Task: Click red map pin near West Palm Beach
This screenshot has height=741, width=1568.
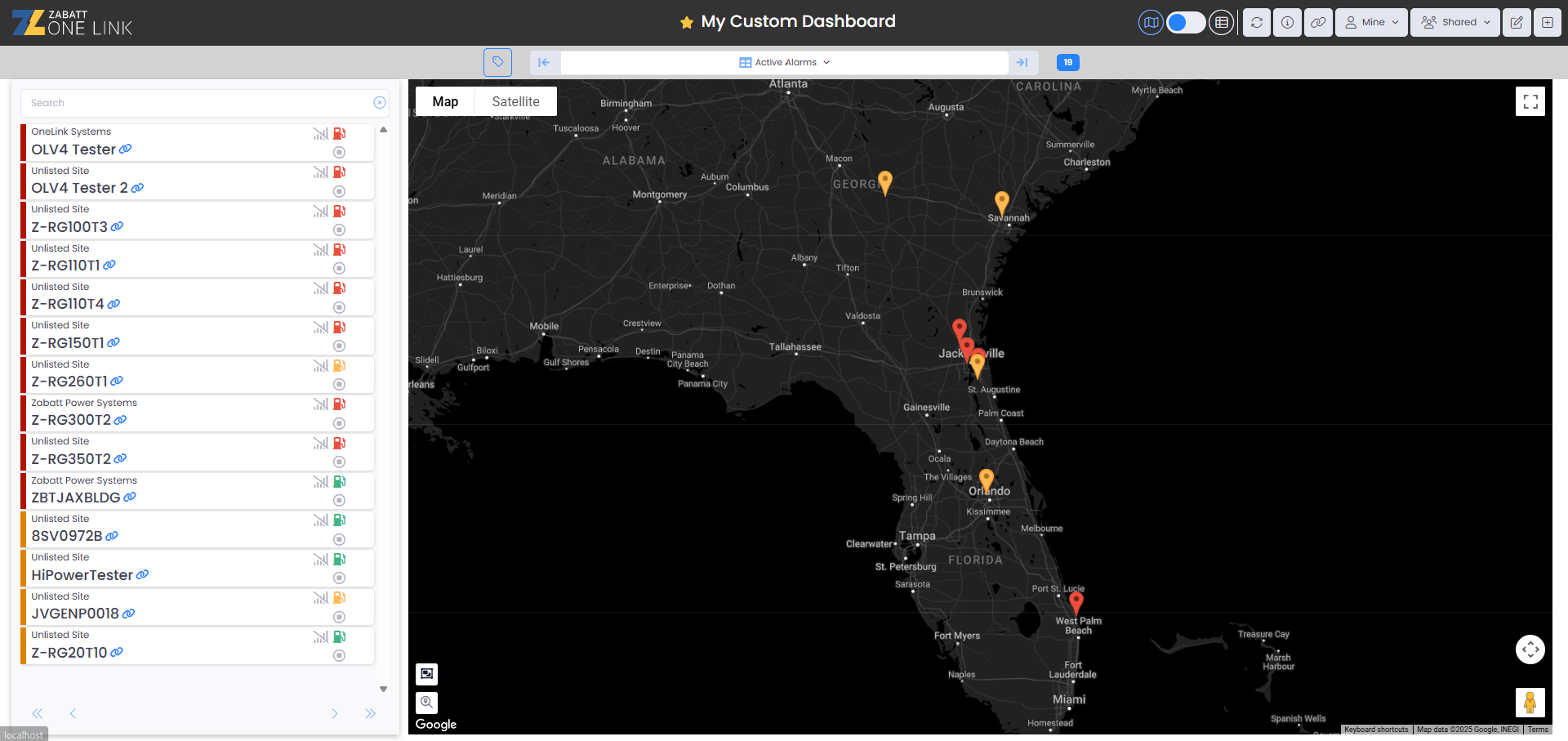Action: point(1076,603)
